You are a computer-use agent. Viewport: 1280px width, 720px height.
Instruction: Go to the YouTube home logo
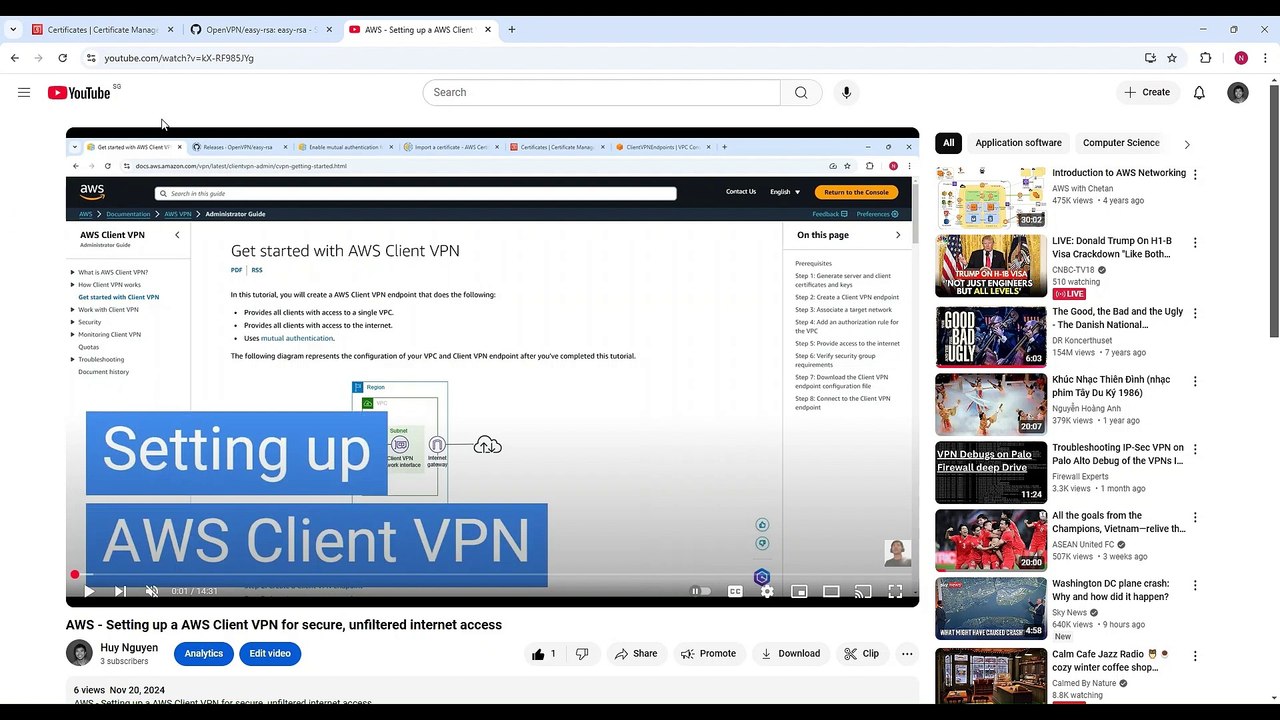[79, 92]
